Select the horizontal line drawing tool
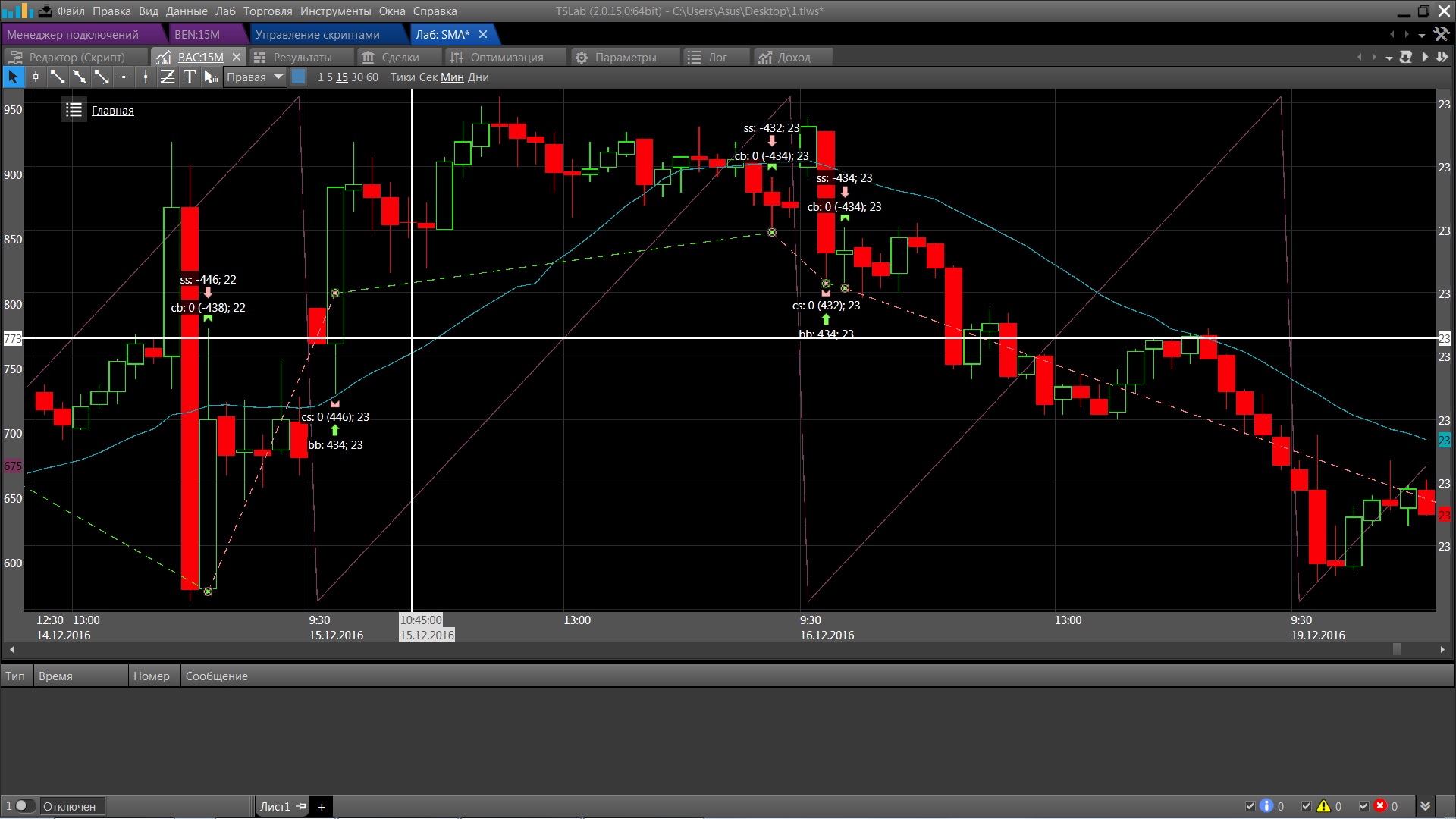Viewport: 1456px width, 819px height. [124, 77]
